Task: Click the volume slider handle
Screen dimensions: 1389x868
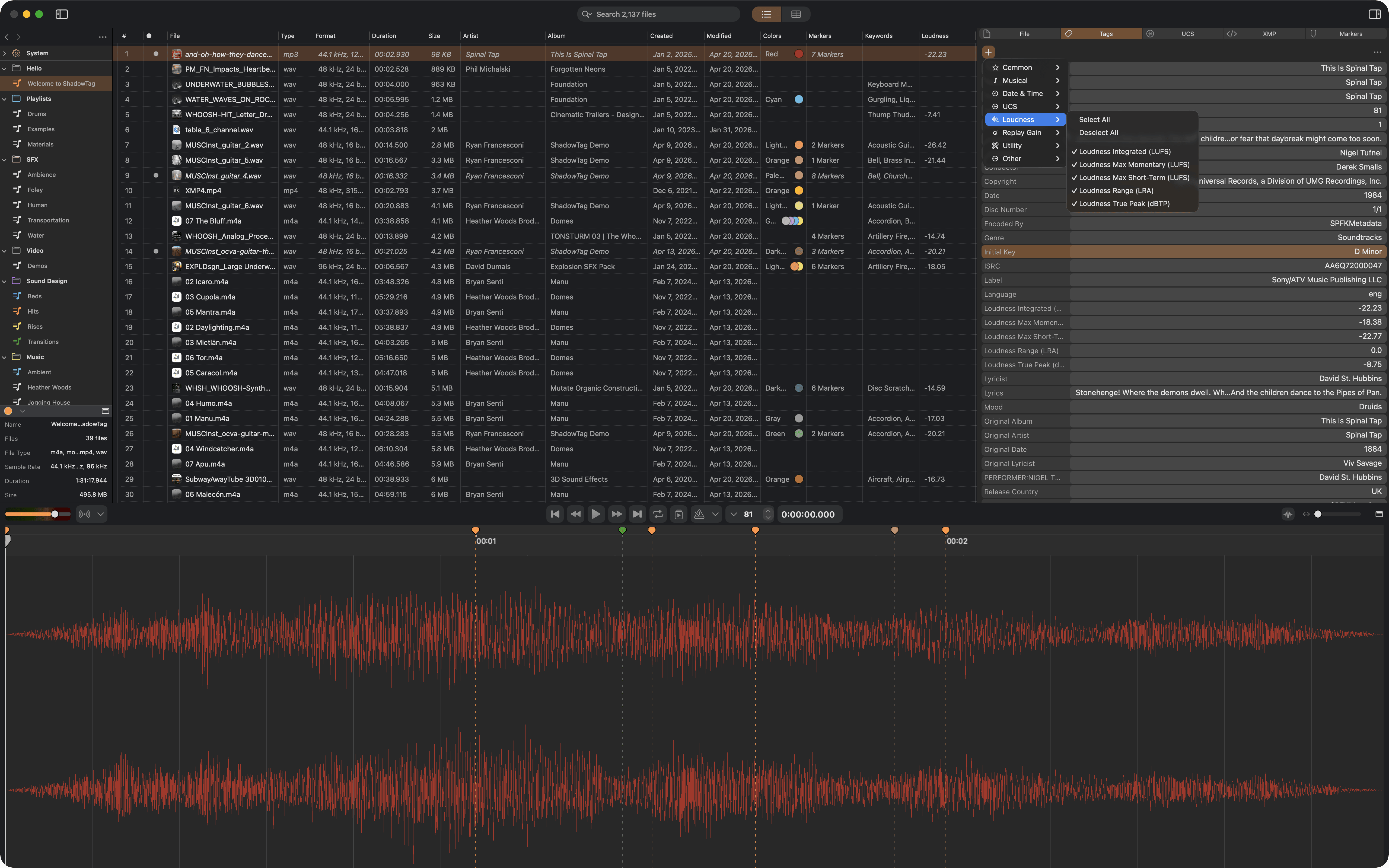Action: tap(55, 514)
